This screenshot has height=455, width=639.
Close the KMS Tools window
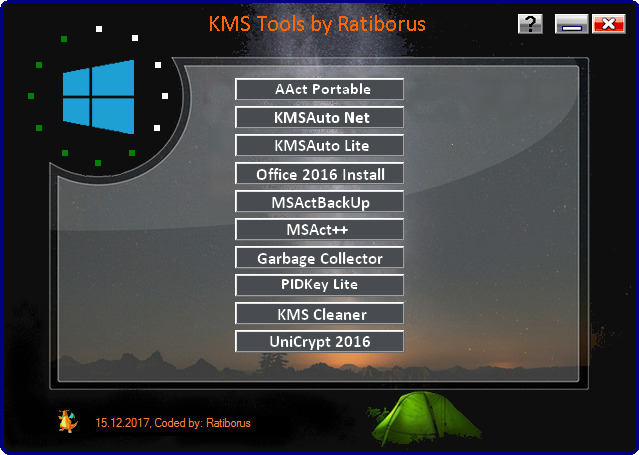[606, 24]
